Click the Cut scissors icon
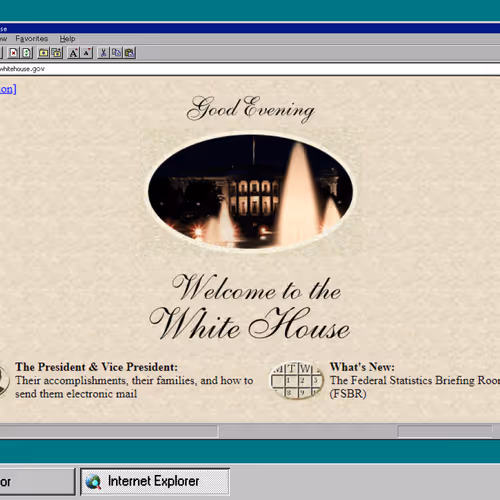500x500 pixels. pyautogui.click(x=103, y=53)
